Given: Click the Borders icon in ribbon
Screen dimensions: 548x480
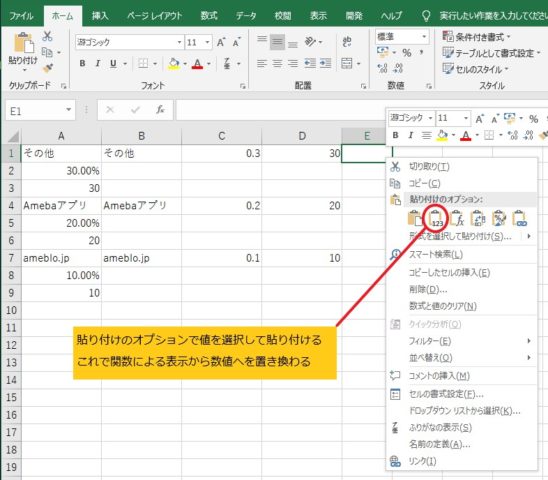Looking at the screenshot, I should (x=143, y=63).
